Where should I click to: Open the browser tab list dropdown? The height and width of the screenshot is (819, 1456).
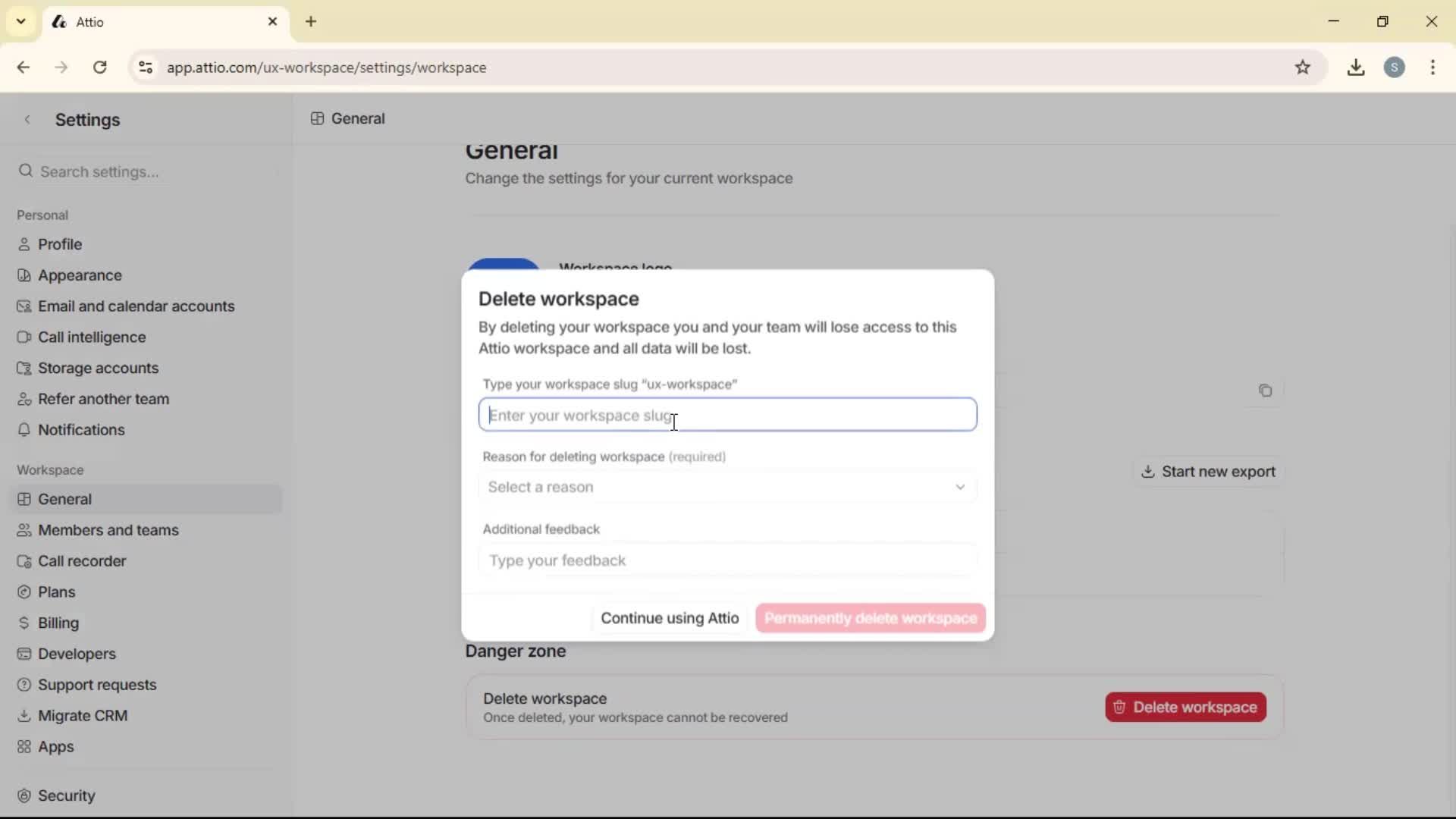pyautogui.click(x=20, y=21)
